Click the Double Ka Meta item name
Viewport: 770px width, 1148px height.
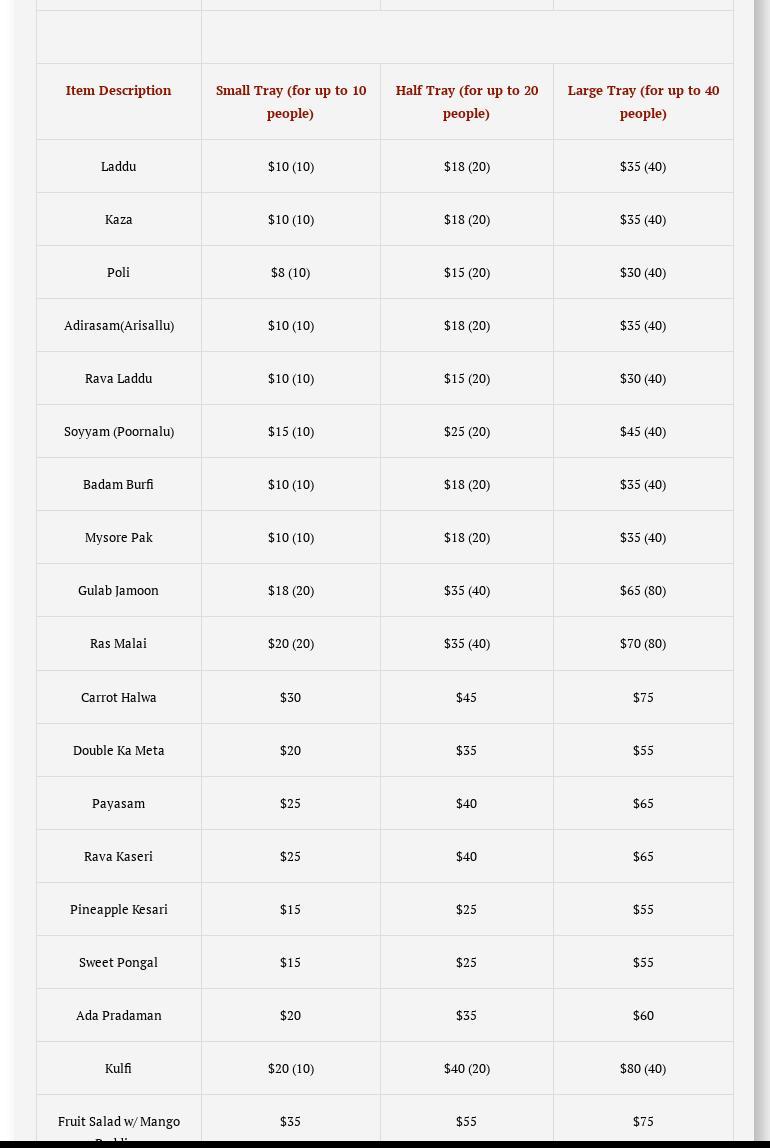pos(118,750)
